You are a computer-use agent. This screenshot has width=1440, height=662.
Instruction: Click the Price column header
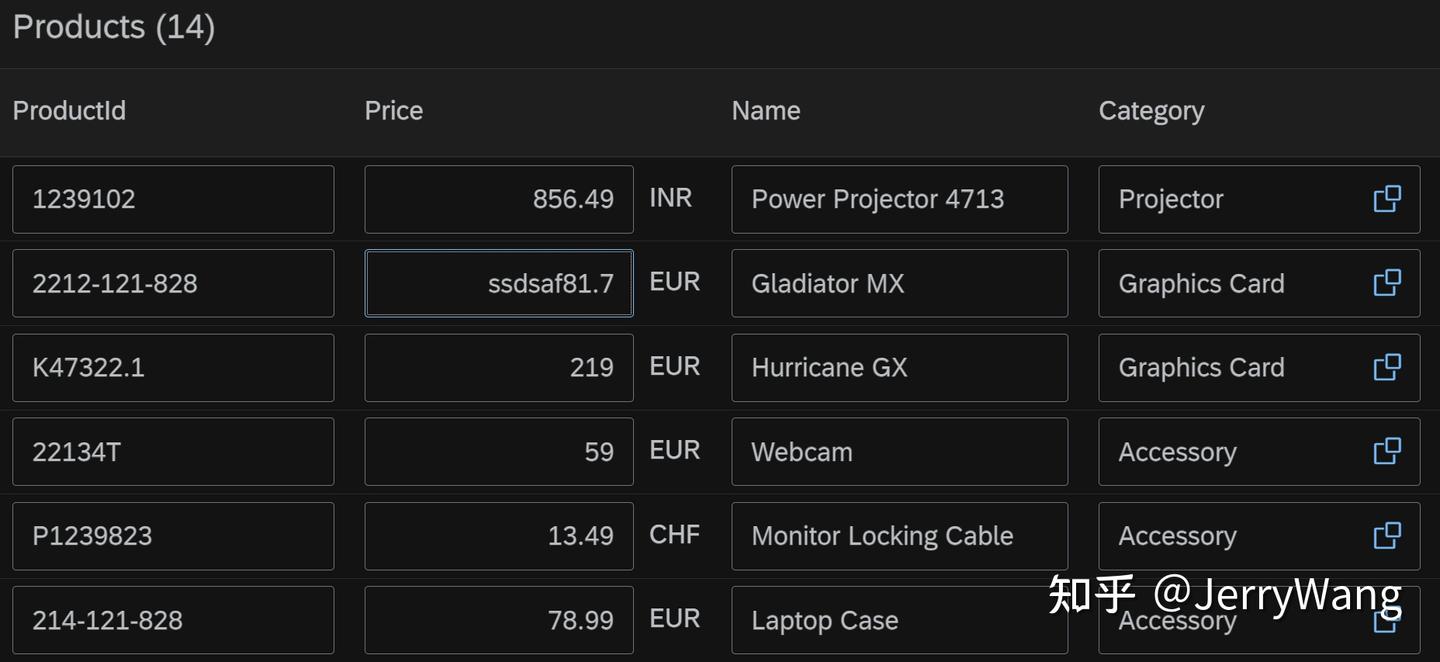[x=394, y=110]
